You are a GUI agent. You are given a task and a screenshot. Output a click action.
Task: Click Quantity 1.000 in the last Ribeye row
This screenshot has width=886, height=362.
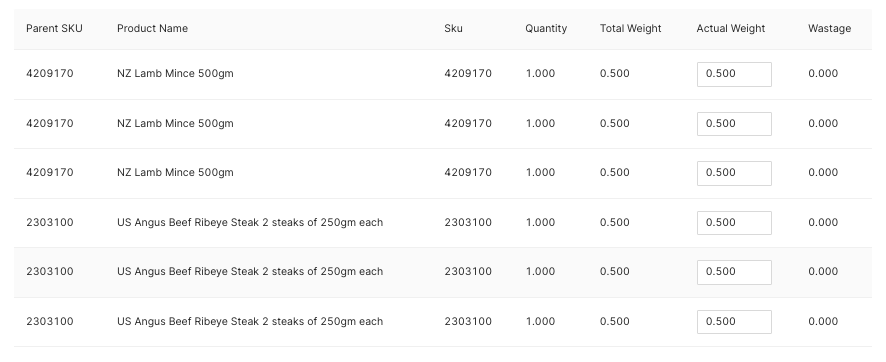tap(540, 321)
